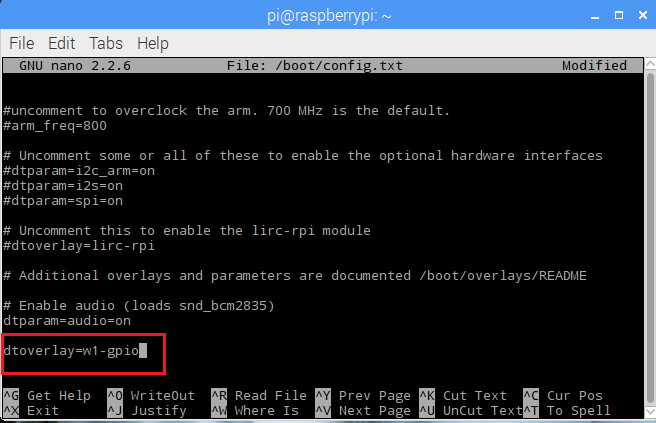This screenshot has width=656, height=423.
Task: Click the line '#arm_freq=800'
Action: click(x=55, y=126)
